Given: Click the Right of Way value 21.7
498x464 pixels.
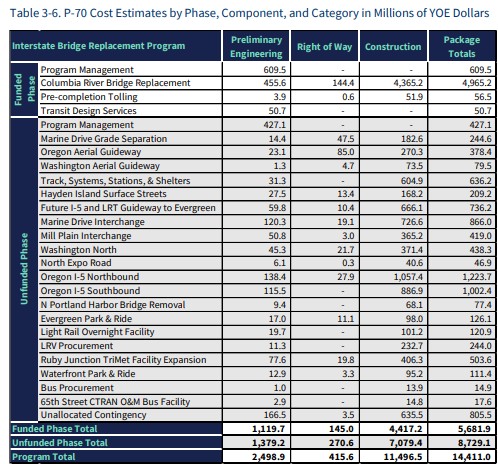Looking at the screenshot, I should (x=346, y=250).
